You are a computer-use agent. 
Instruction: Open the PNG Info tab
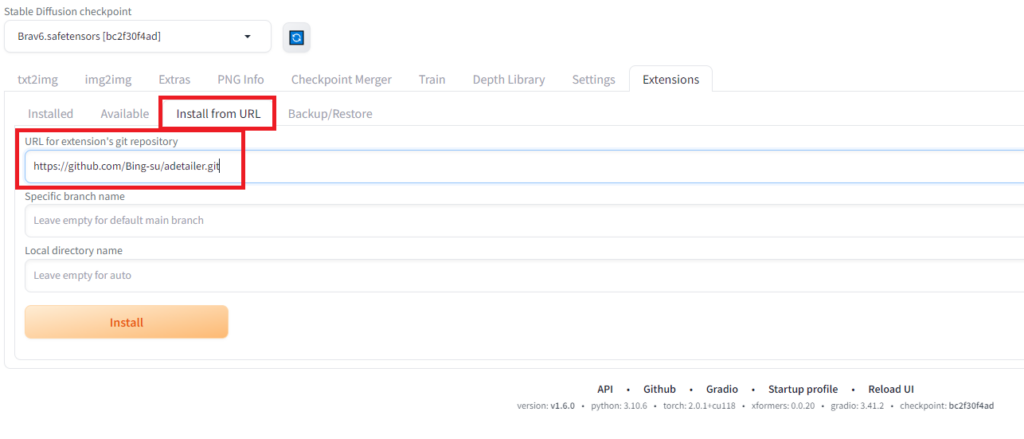(241, 80)
